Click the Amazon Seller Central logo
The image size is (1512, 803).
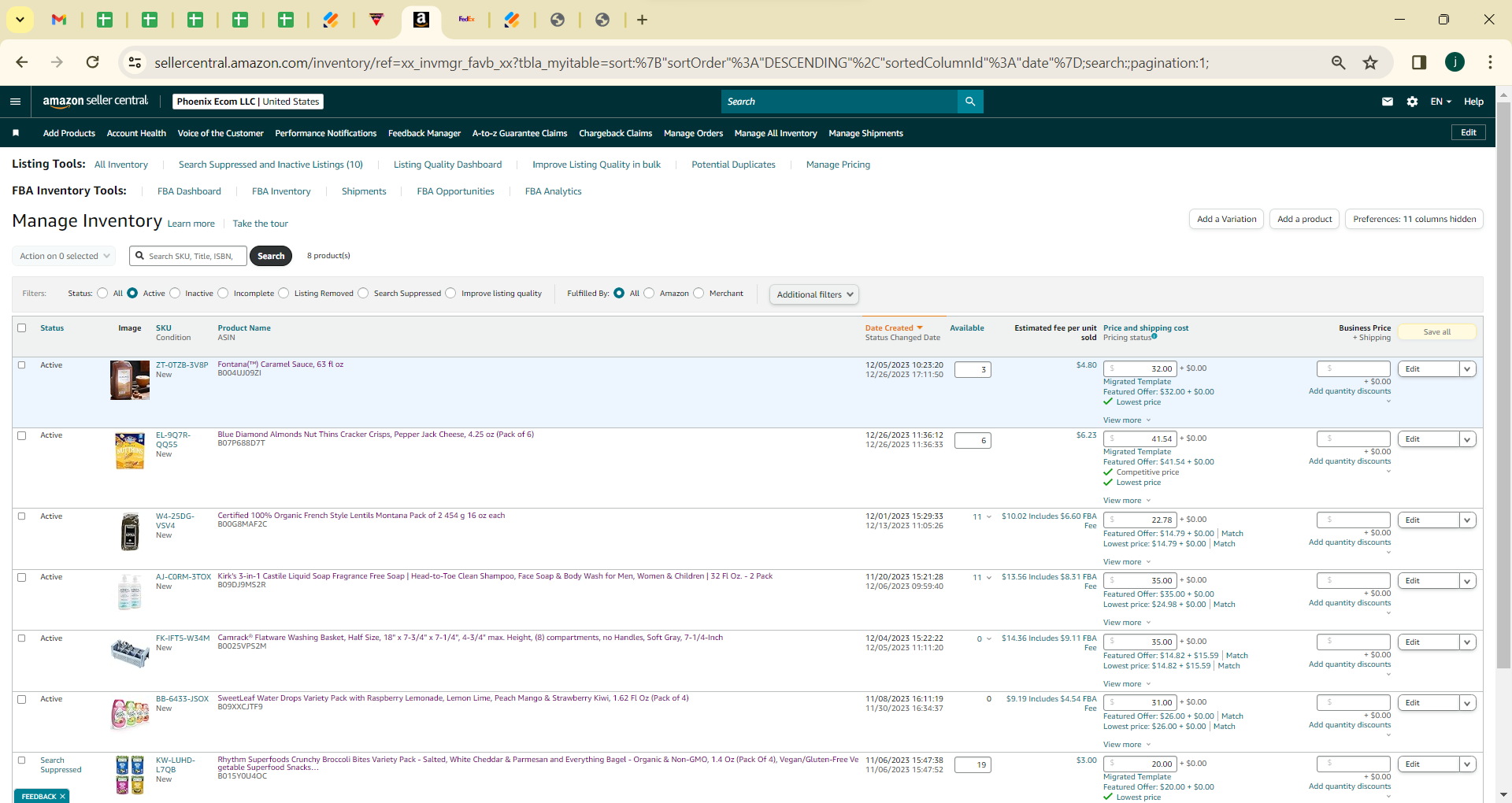95,101
